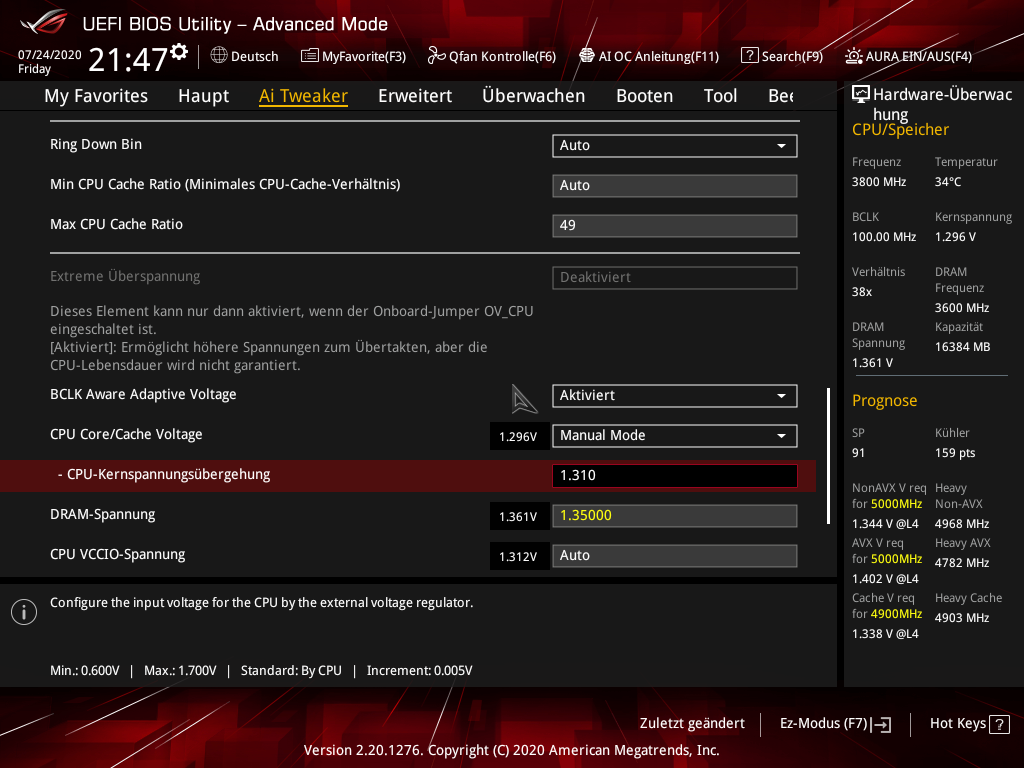This screenshot has height=768, width=1024.
Task: Open Ring Down Bin dropdown
Action: [675, 146]
